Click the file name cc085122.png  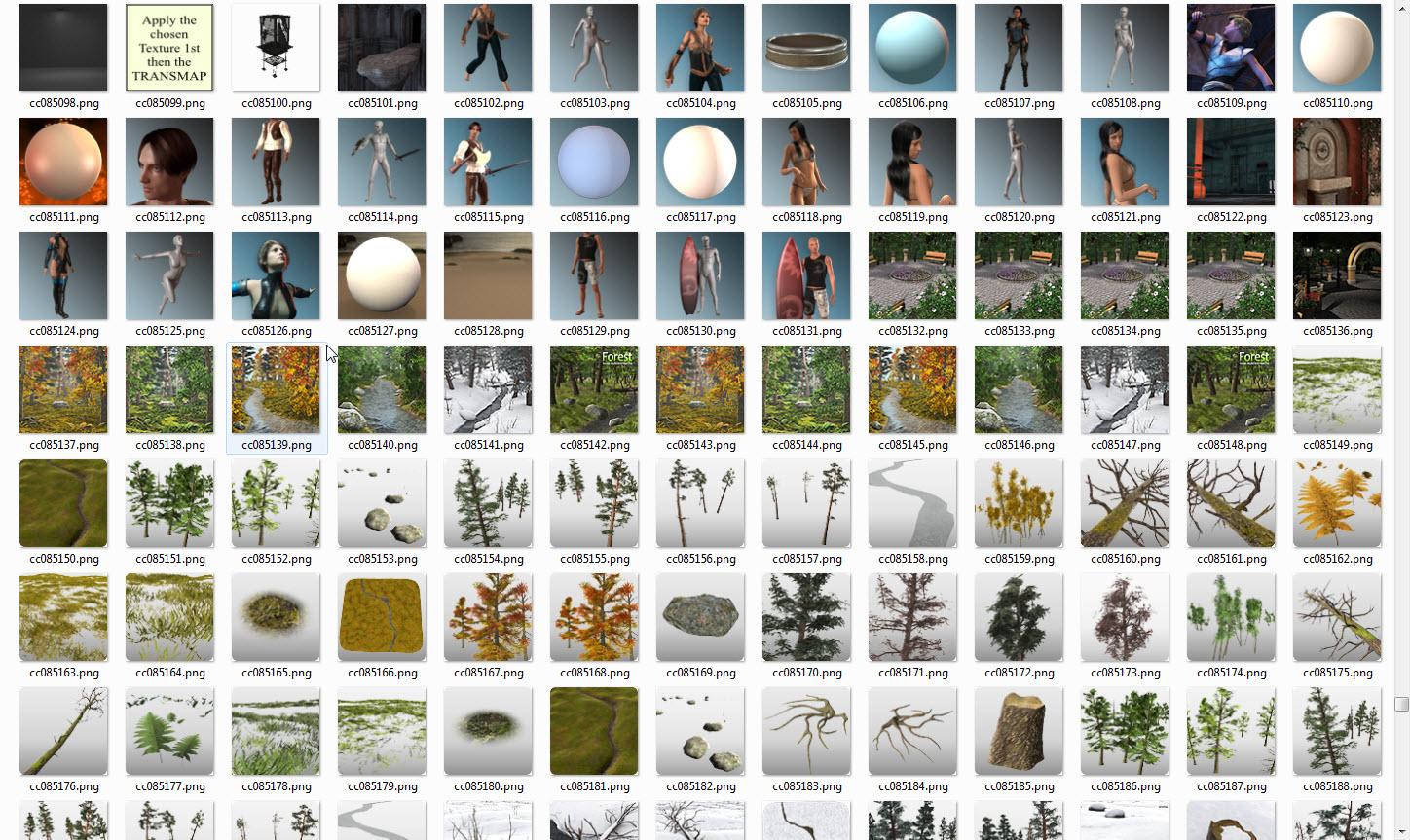[1232, 217]
